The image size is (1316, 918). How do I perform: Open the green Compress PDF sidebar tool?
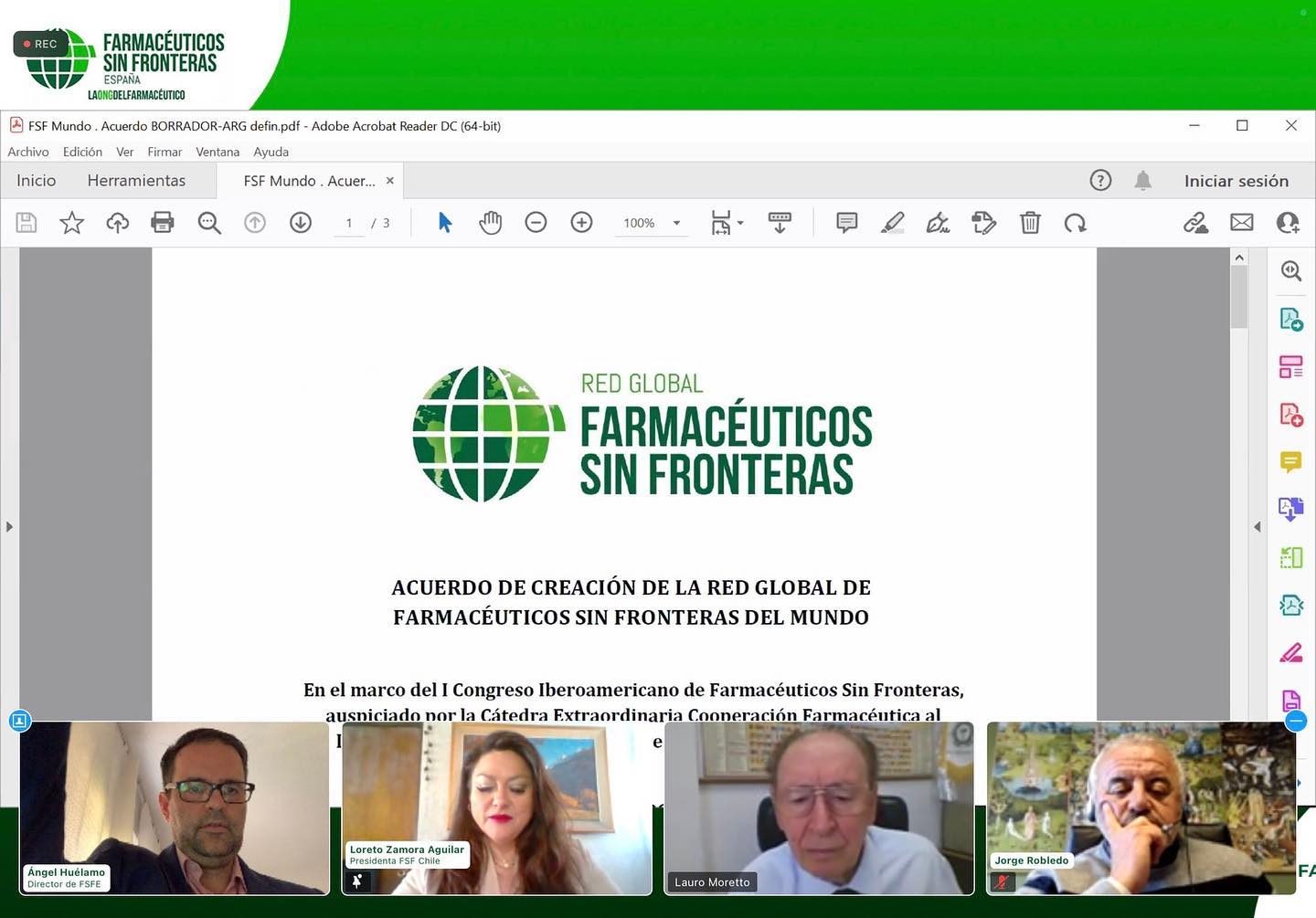[1291, 557]
